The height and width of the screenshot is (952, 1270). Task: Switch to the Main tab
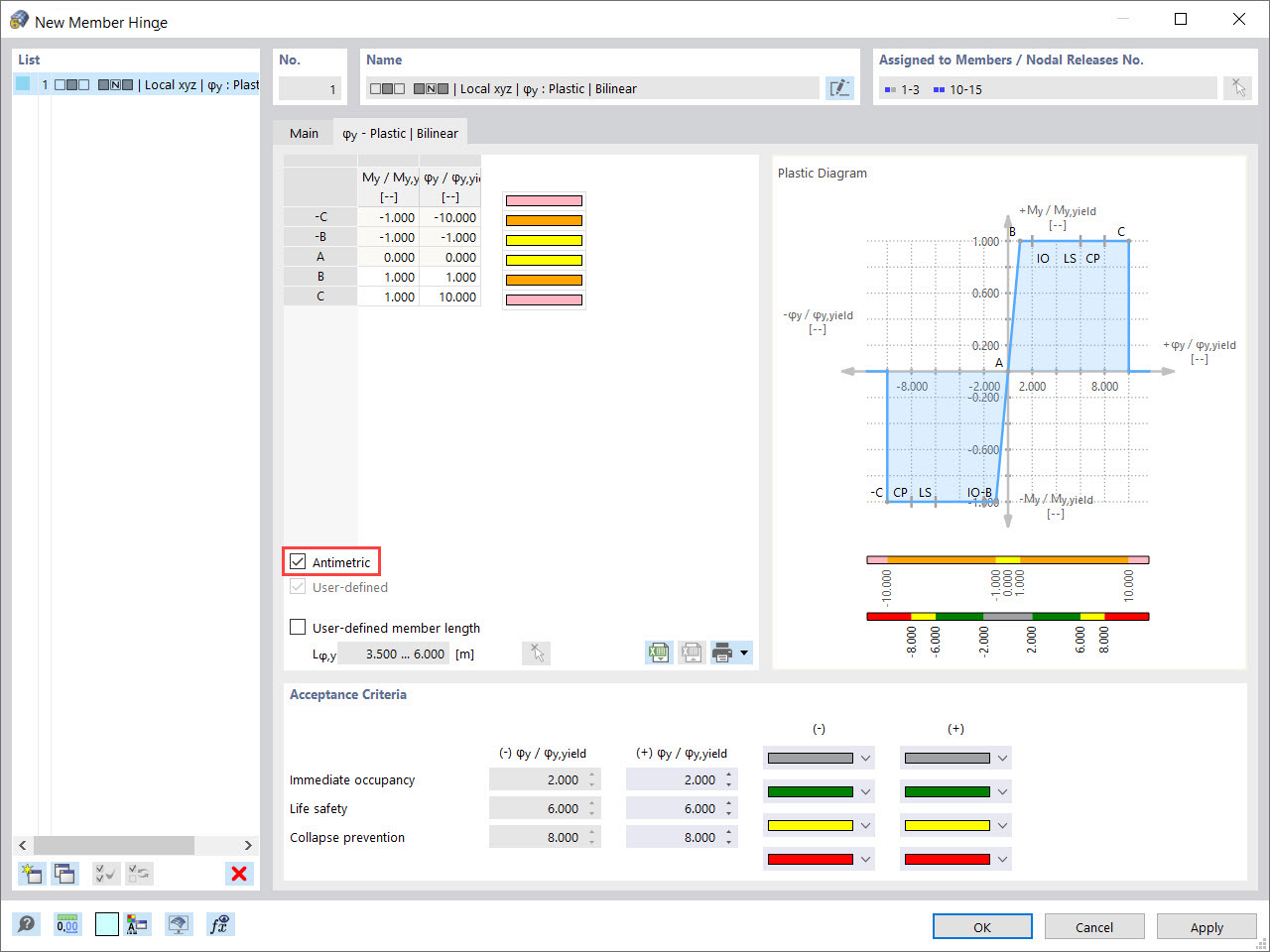[x=304, y=132]
